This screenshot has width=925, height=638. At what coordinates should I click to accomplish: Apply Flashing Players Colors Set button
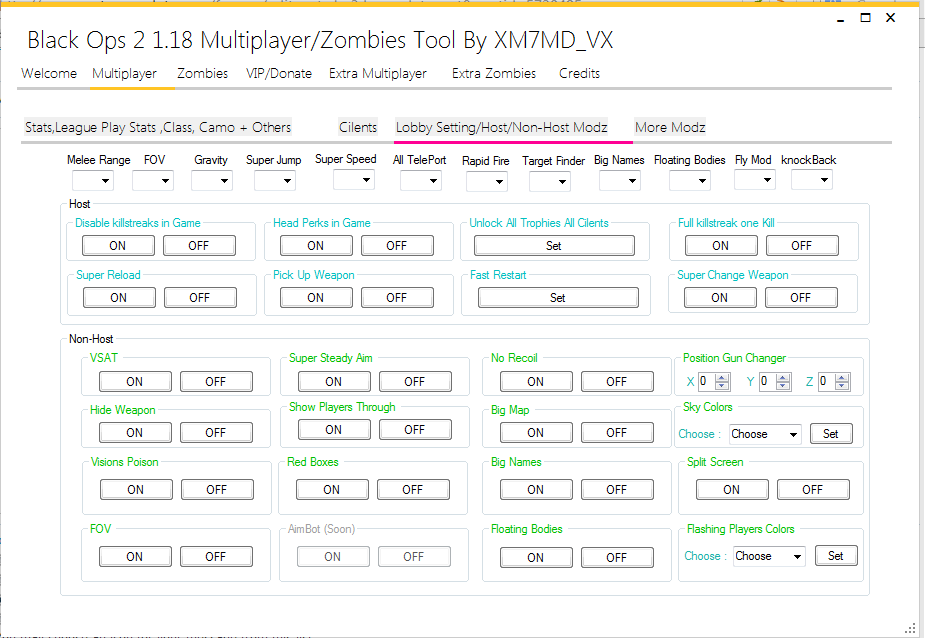(836, 555)
